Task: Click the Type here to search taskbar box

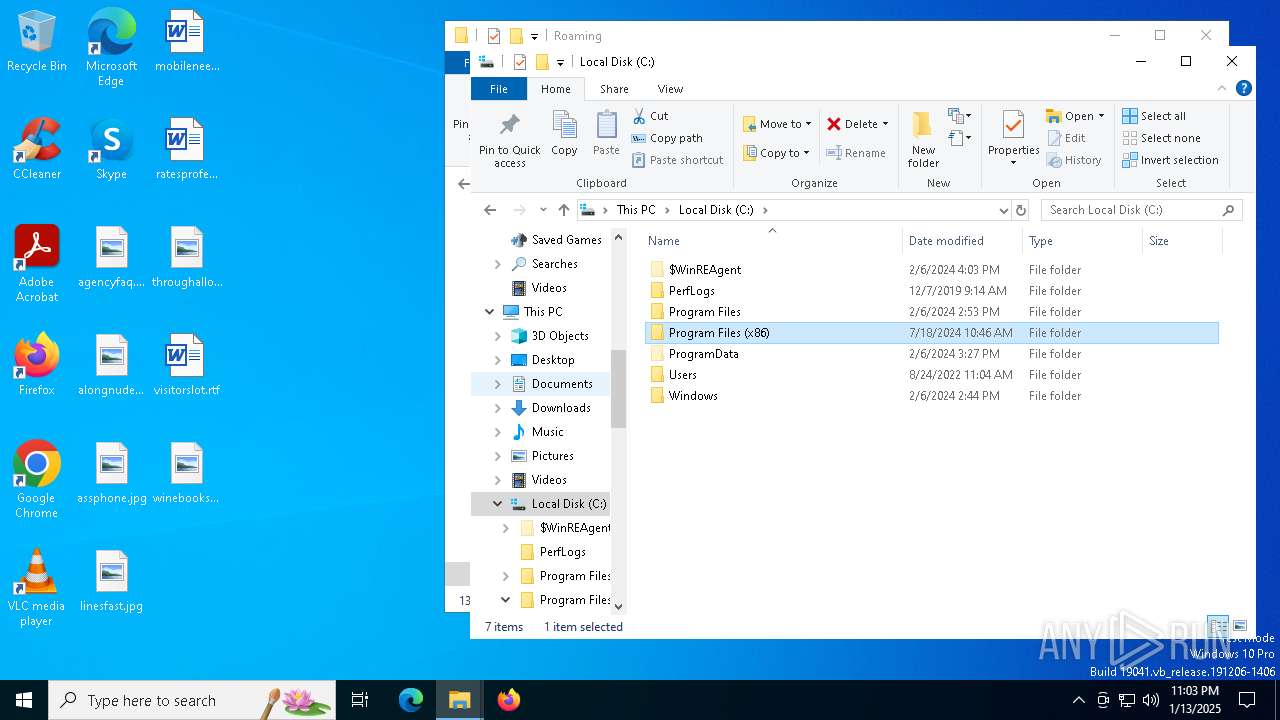Action: pos(192,700)
